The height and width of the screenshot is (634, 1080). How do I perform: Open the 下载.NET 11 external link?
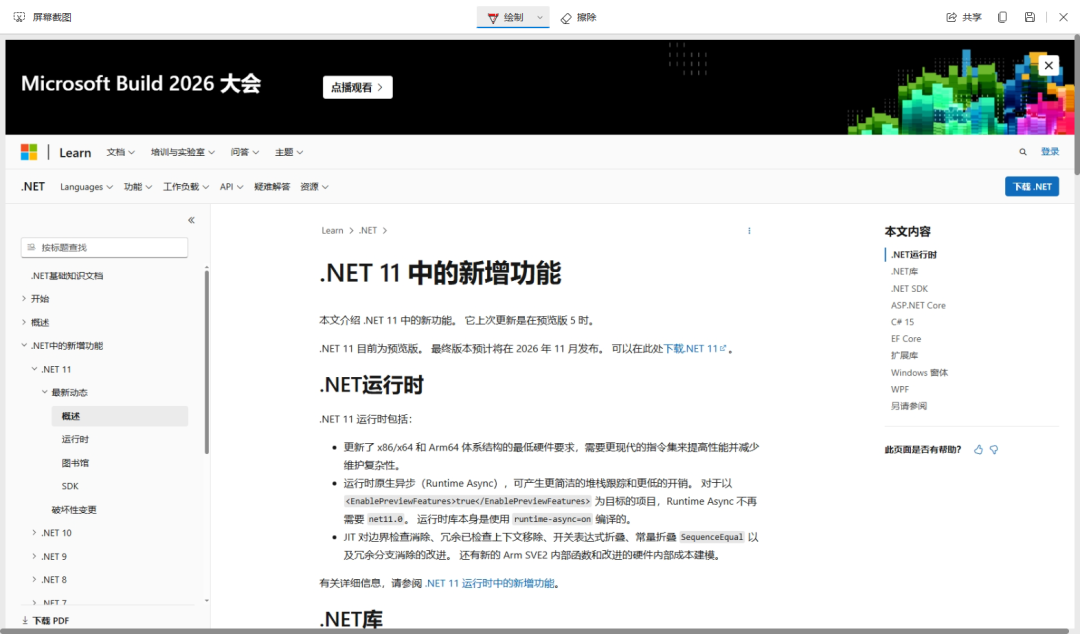pos(695,349)
